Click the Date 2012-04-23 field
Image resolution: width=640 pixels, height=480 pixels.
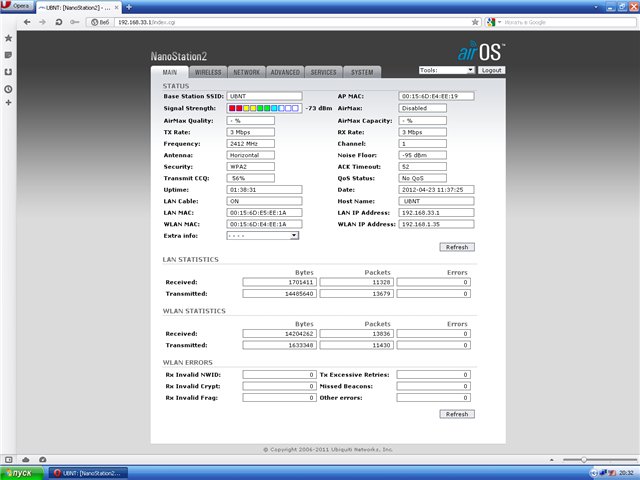tap(436, 189)
